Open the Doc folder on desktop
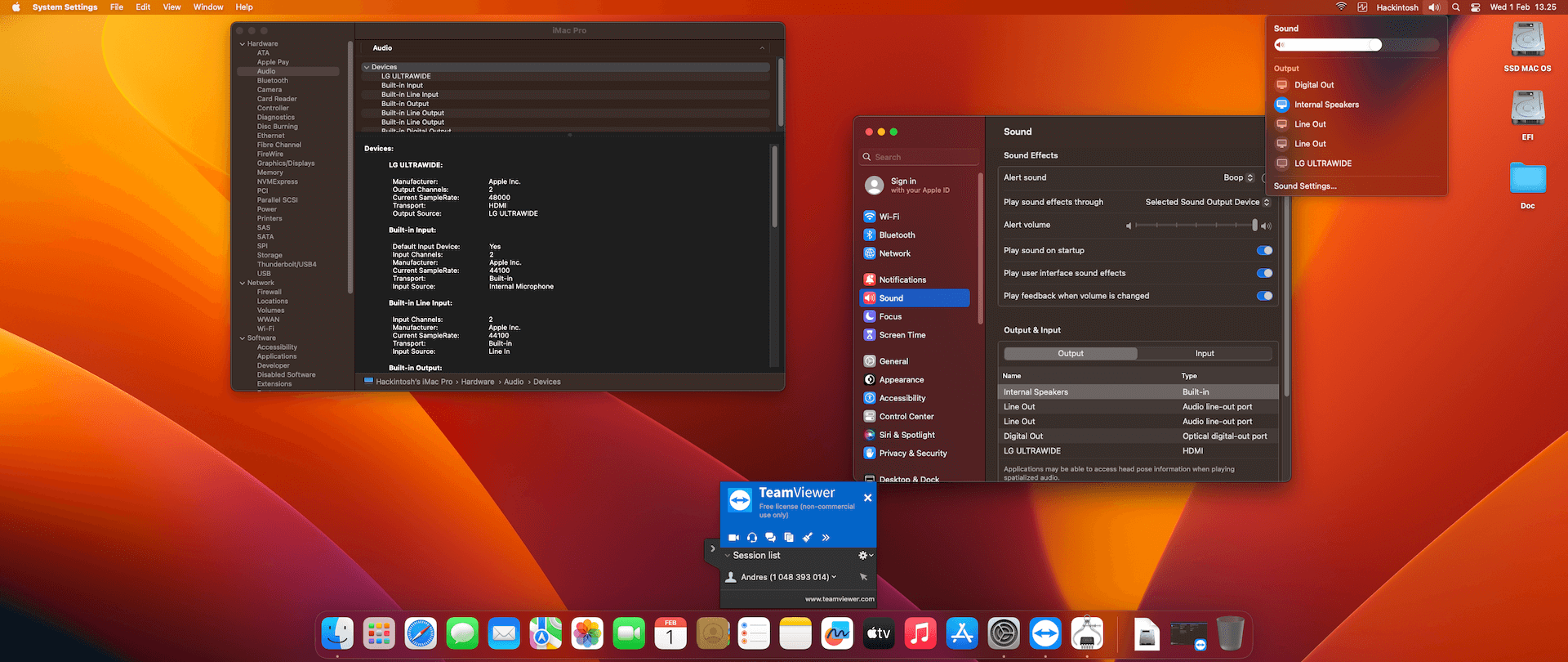This screenshot has height=662, width=1568. 1527,186
